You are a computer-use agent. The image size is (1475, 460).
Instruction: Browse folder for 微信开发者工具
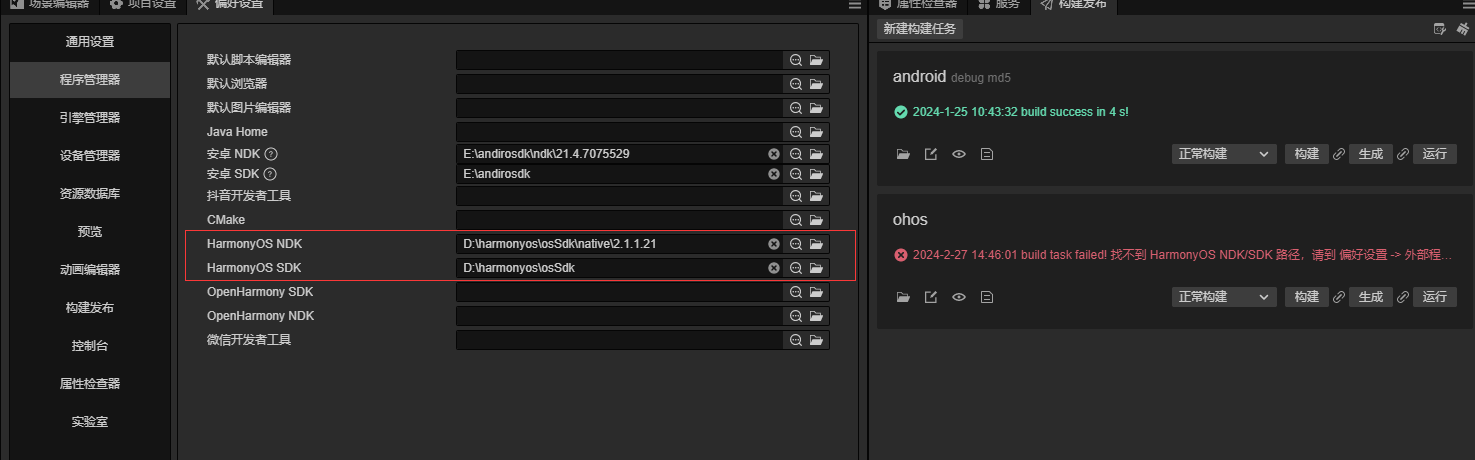tap(816, 340)
